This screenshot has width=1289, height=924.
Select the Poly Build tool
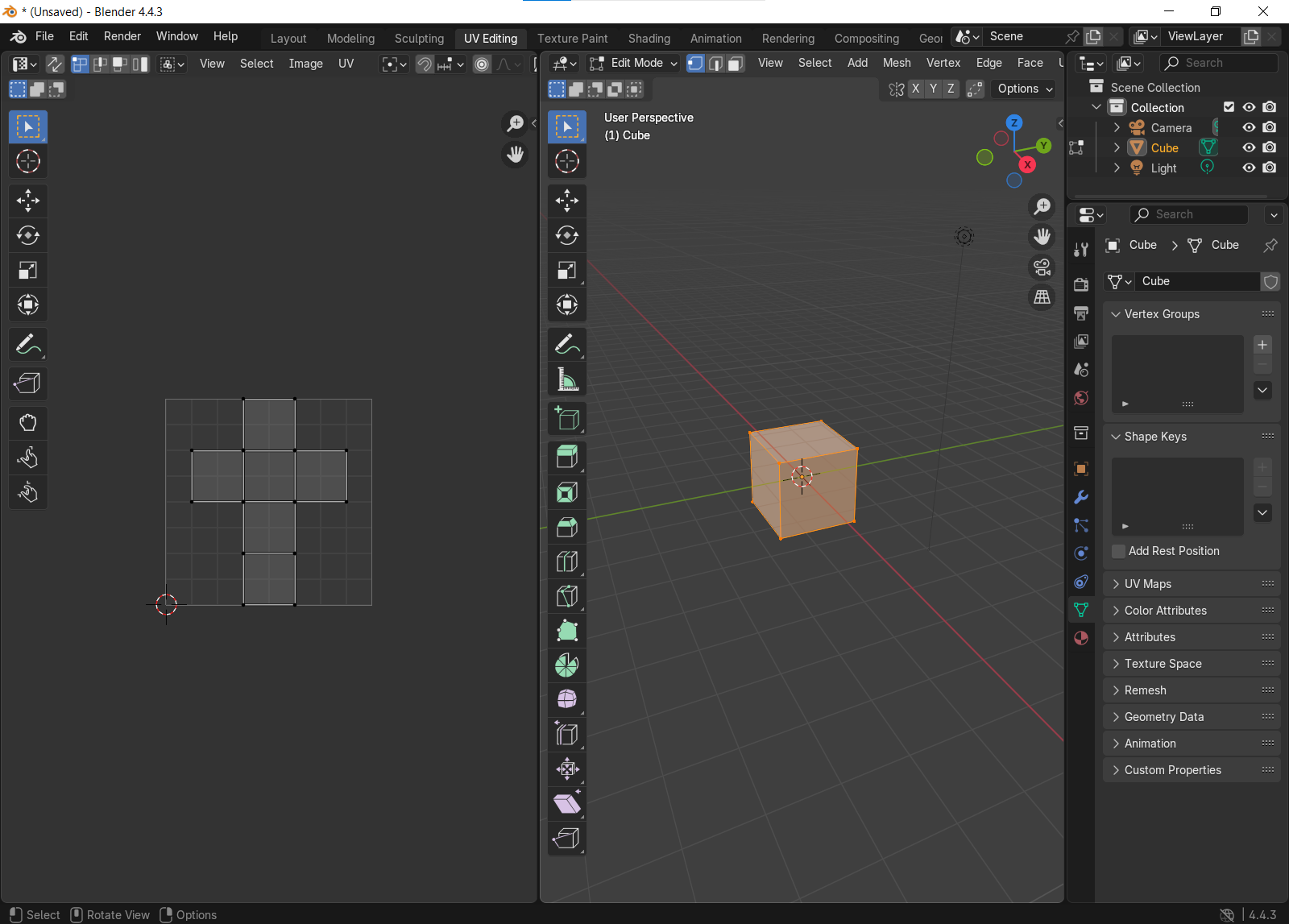click(567, 631)
